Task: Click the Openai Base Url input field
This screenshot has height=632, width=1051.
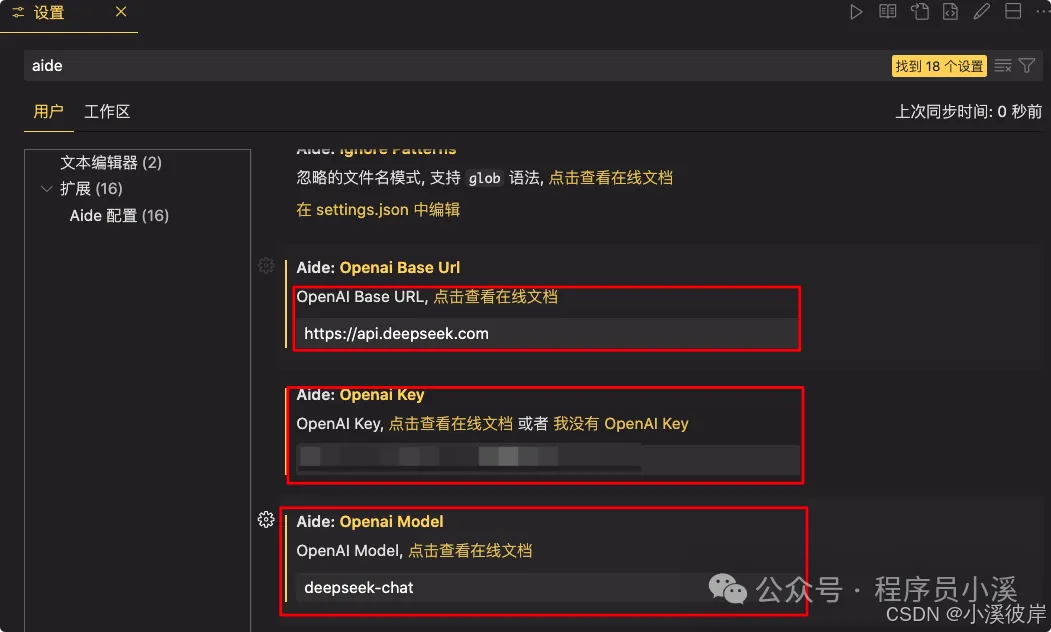Action: [x=546, y=334]
